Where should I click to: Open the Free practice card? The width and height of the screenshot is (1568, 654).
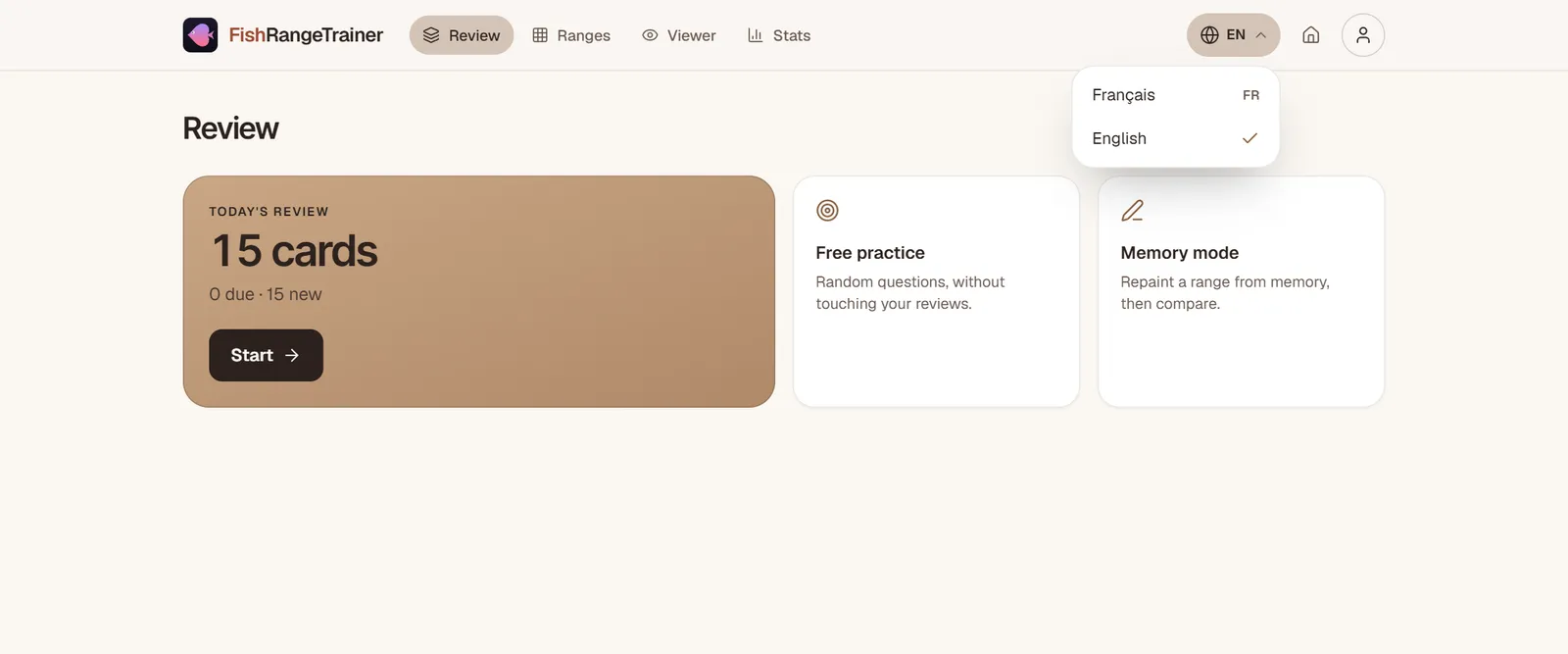pos(936,291)
